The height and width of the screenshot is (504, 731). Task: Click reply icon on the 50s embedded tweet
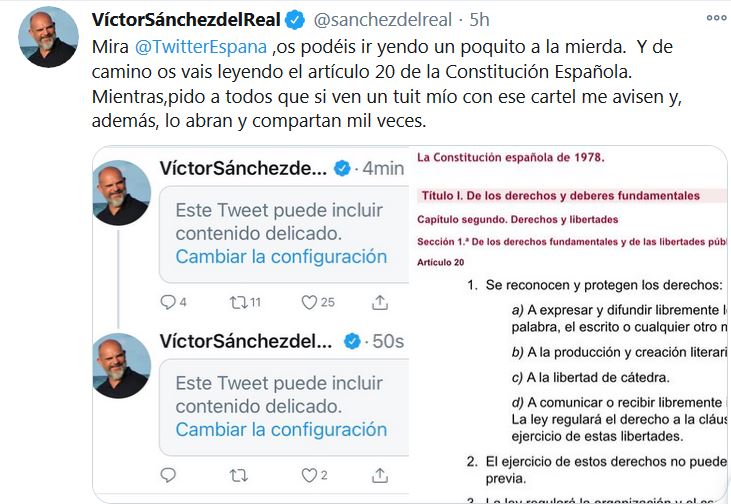point(168,475)
